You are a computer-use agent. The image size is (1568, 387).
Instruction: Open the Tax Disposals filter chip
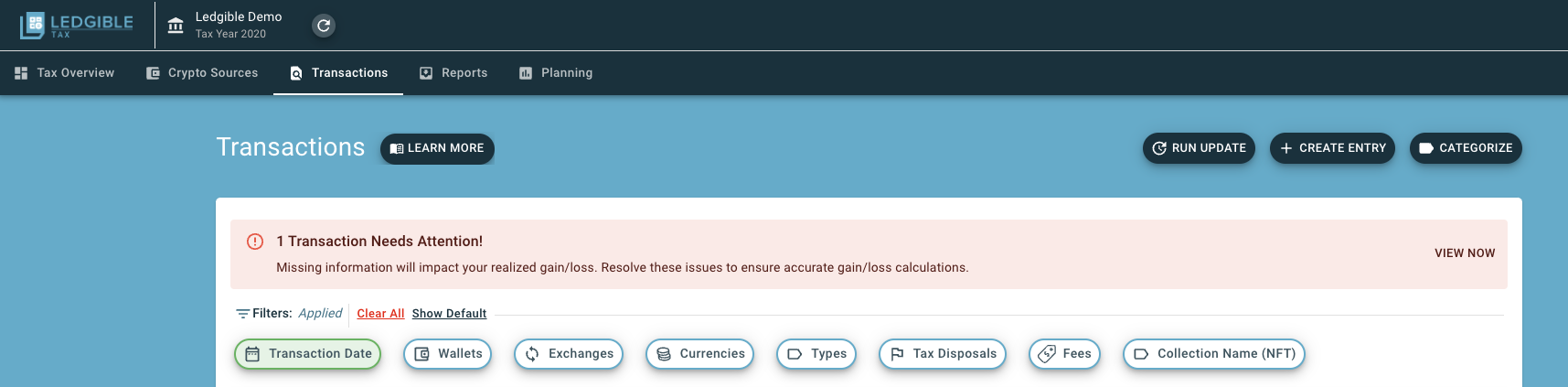[943, 354]
